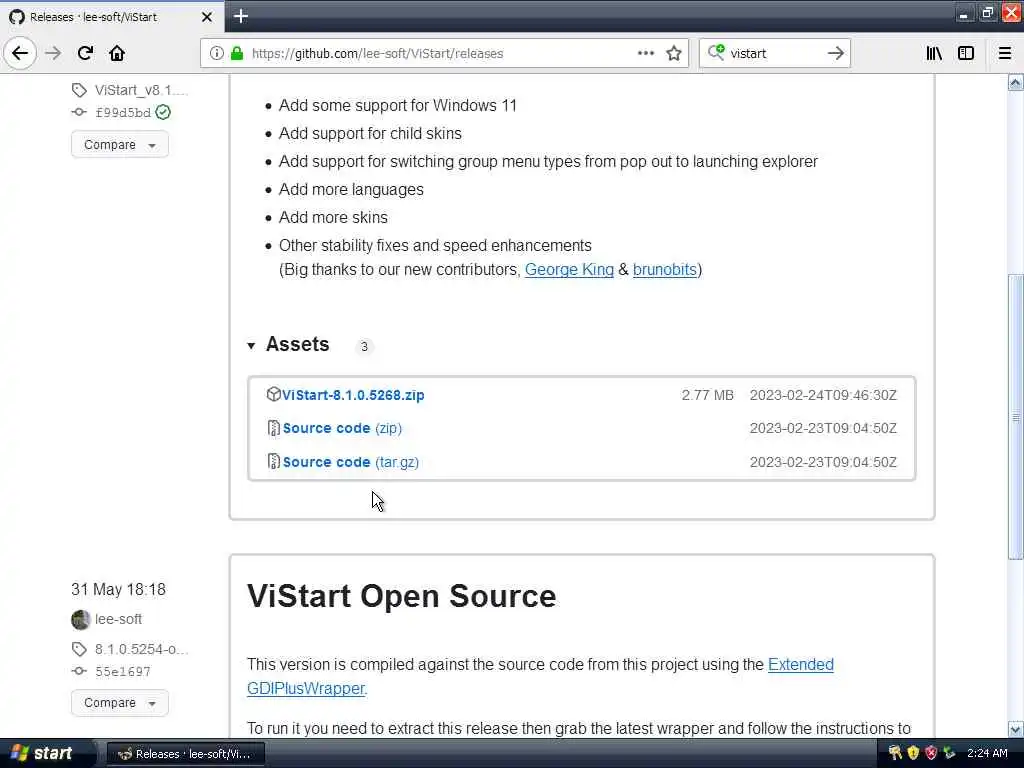Click the ViStart_v8.1 tag icon
The height and width of the screenshot is (768, 1024).
pos(79,90)
